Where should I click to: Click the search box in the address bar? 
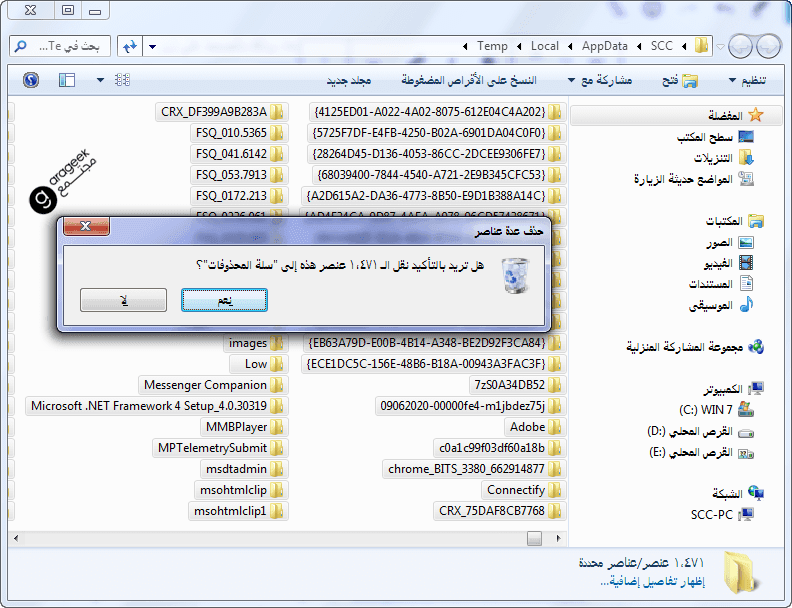pos(60,46)
